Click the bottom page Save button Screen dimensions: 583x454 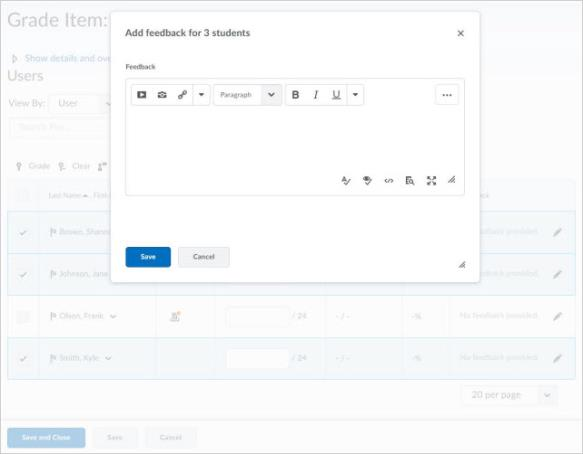(x=115, y=438)
